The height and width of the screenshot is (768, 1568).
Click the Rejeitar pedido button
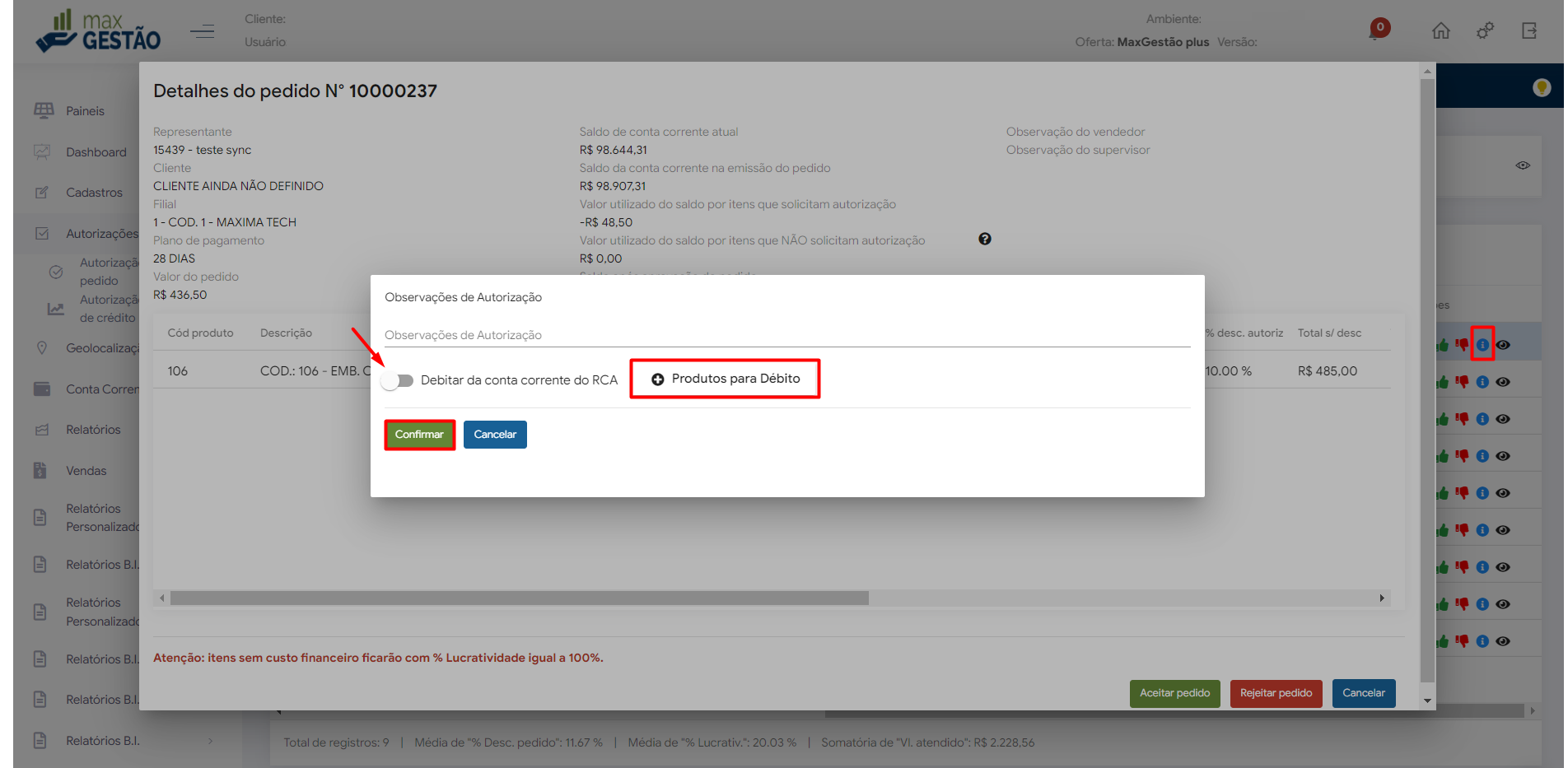1276,693
